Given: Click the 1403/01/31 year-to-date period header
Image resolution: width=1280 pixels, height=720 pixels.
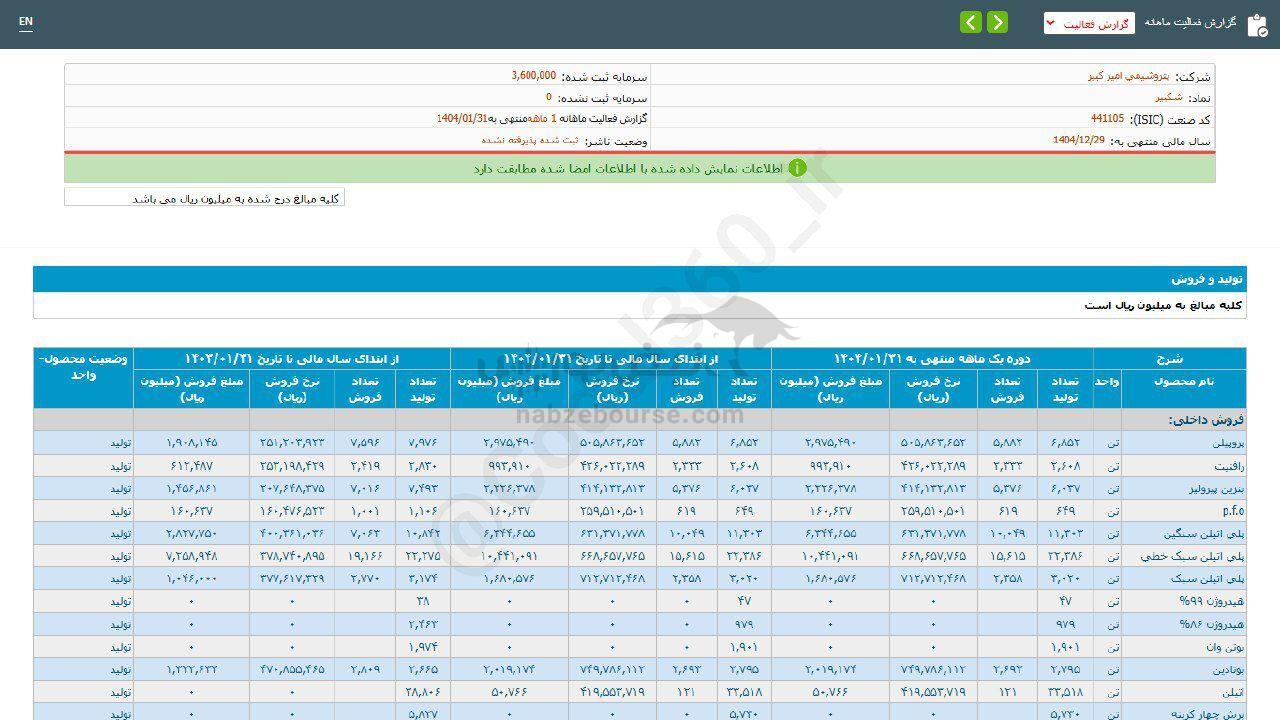Looking at the screenshot, I should click(291, 358).
